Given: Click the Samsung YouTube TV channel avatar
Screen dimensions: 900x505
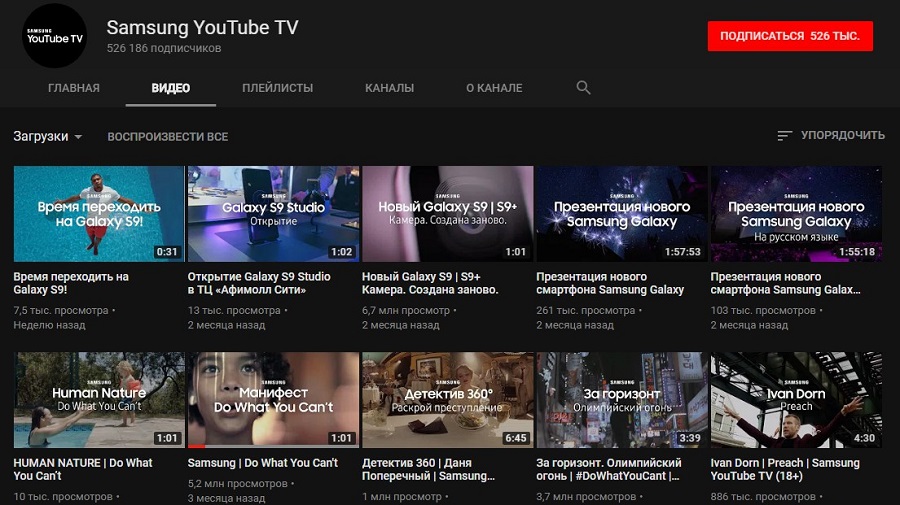Looking at the screenshot, I should pyautogui.click(x=55, y=36).
